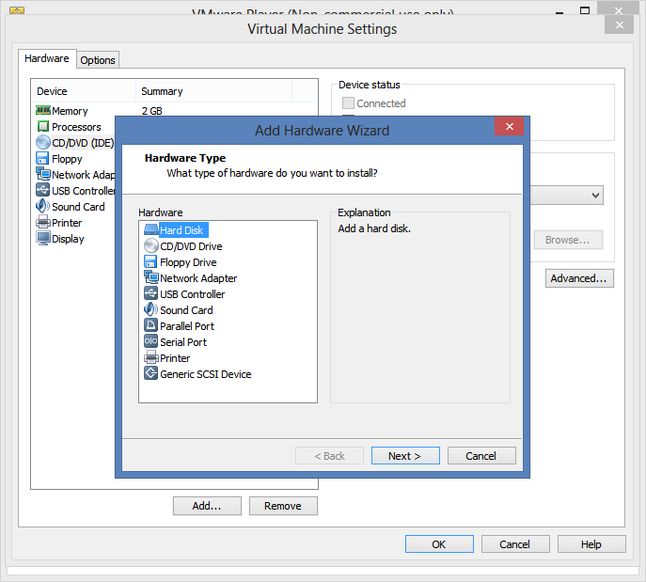This screenshot has height=582, width=646.
Task: Choose the USB Controller icon in wizard
Action: (151, 293)
